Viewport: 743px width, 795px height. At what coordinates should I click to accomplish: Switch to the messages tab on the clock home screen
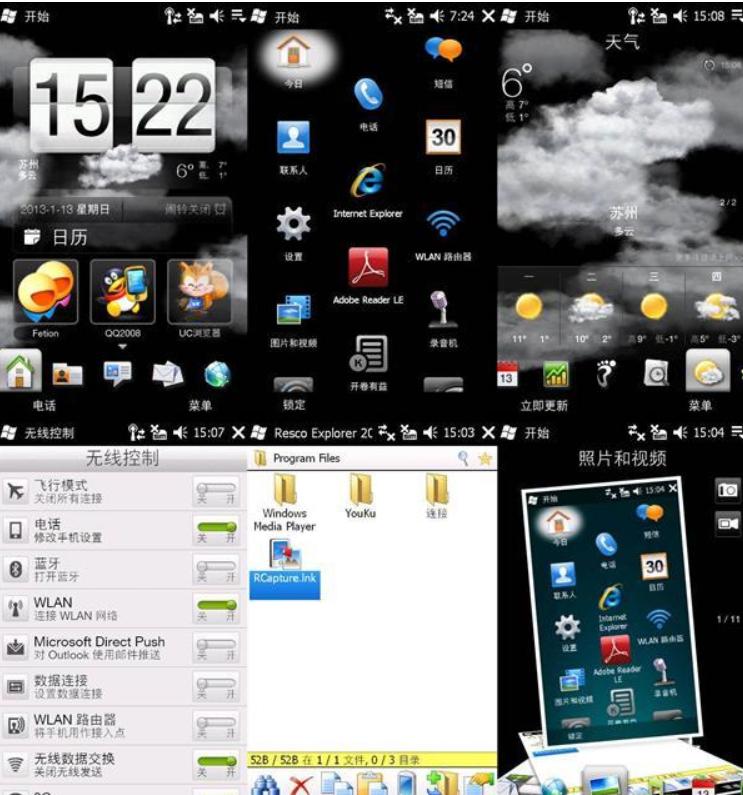[117, 373]
